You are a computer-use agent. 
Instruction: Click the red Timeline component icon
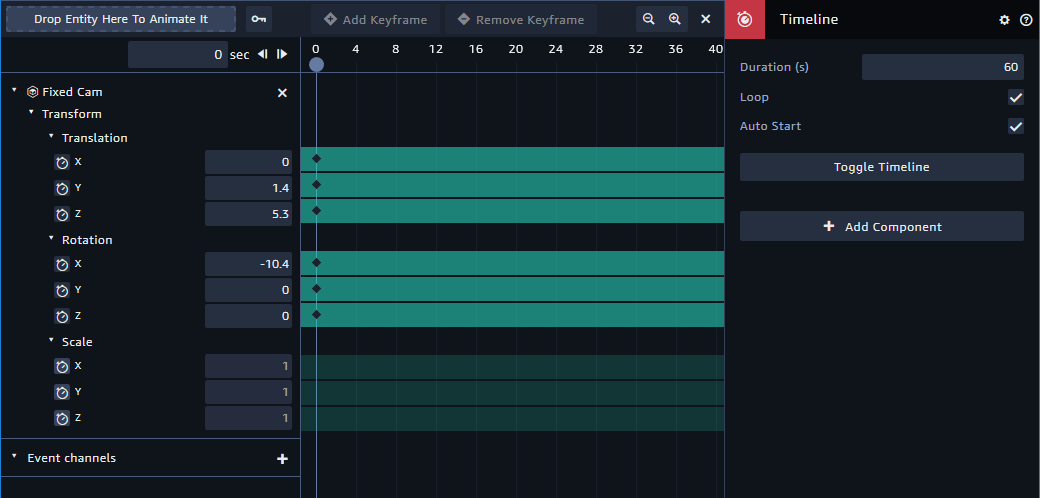tap(745, 19)
